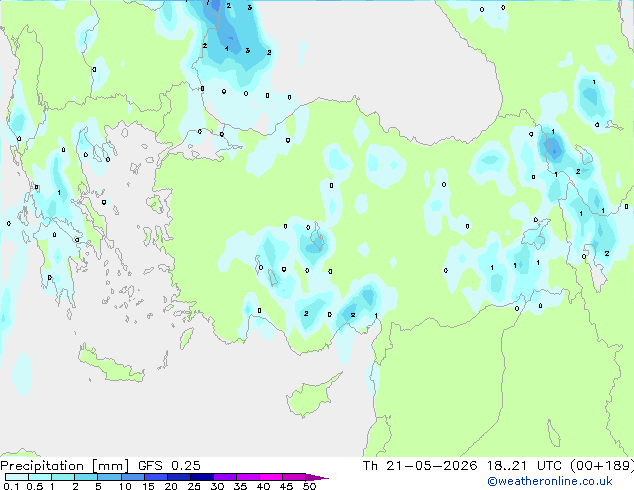This screenshot has width=634, height=490.
Task: Click the '0.5' legend value label
Action: pyautogui.click(x=34, y=486)
